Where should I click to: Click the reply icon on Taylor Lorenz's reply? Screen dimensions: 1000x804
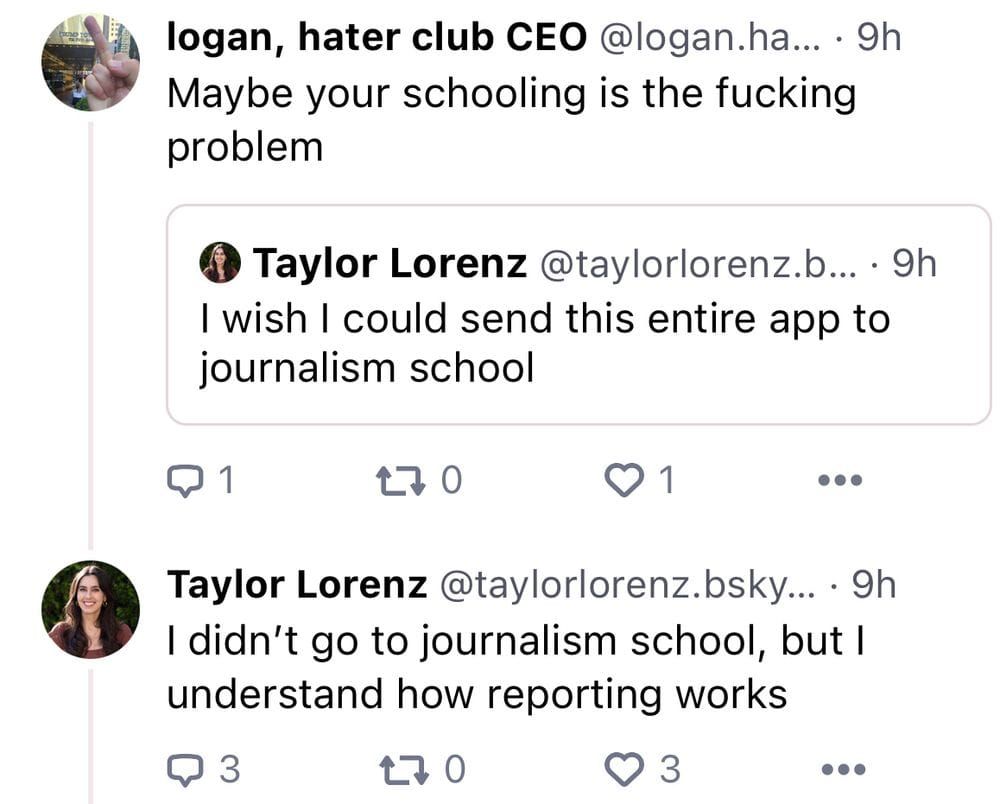[x=185, y=770]
